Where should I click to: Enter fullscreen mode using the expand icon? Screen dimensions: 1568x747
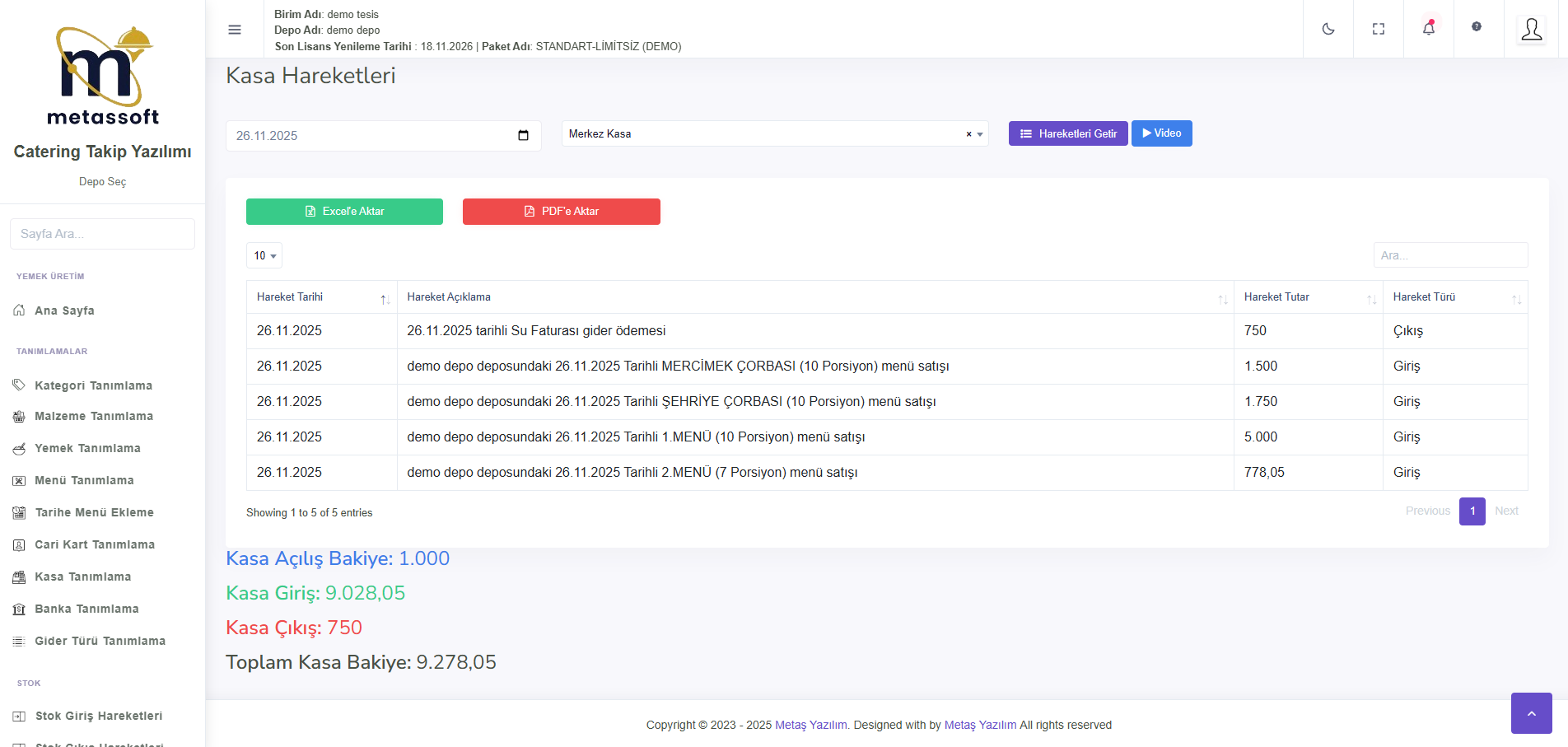pos(1379,29)
